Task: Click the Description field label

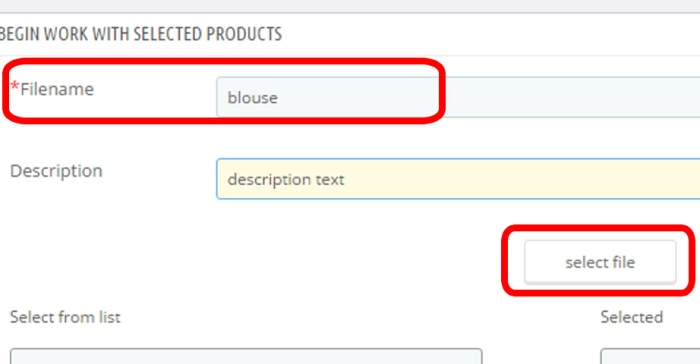Action: (x=56, y=171)
